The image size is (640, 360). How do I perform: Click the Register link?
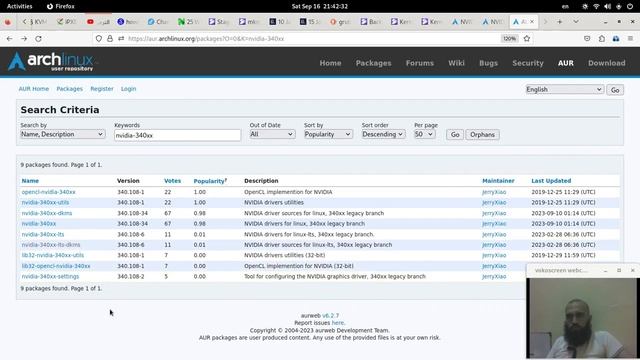coord(102,89)
